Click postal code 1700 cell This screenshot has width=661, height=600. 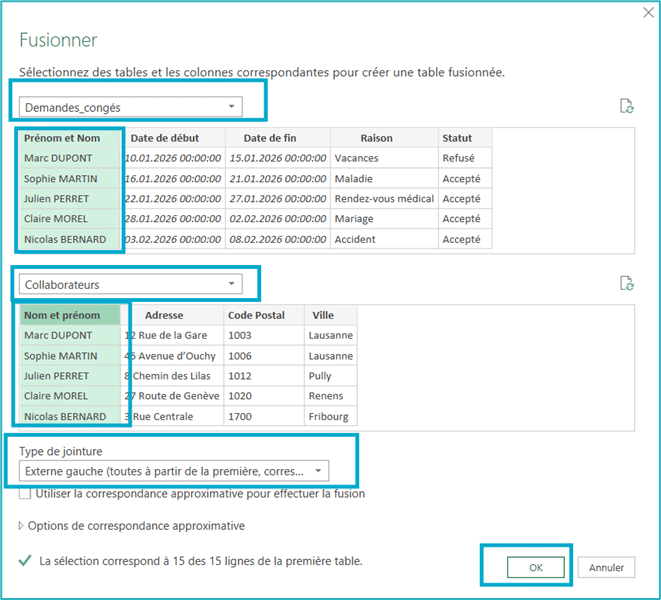(x=264, y=416)
